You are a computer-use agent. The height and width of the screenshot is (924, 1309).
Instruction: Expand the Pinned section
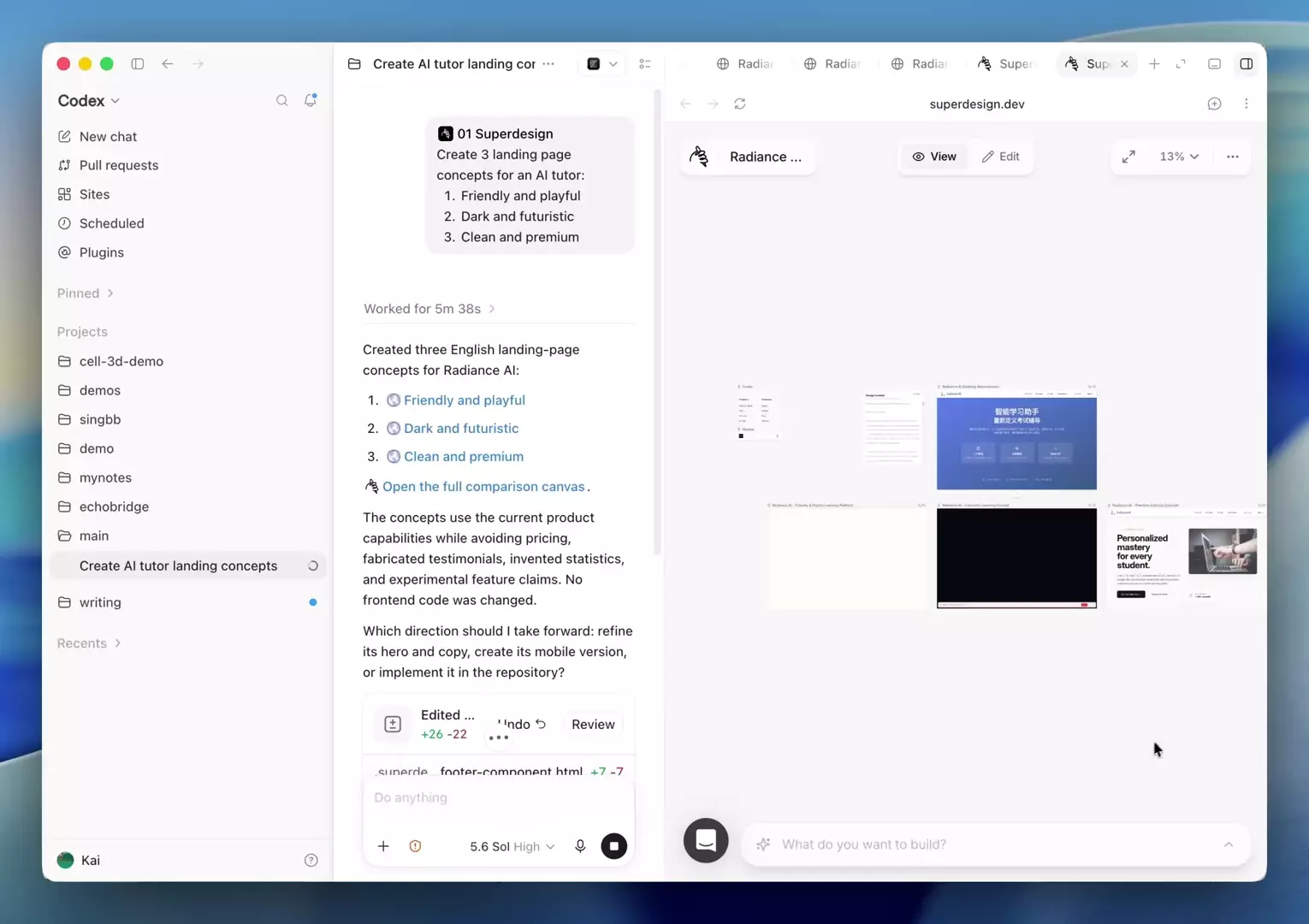click(x=86, y=293)
